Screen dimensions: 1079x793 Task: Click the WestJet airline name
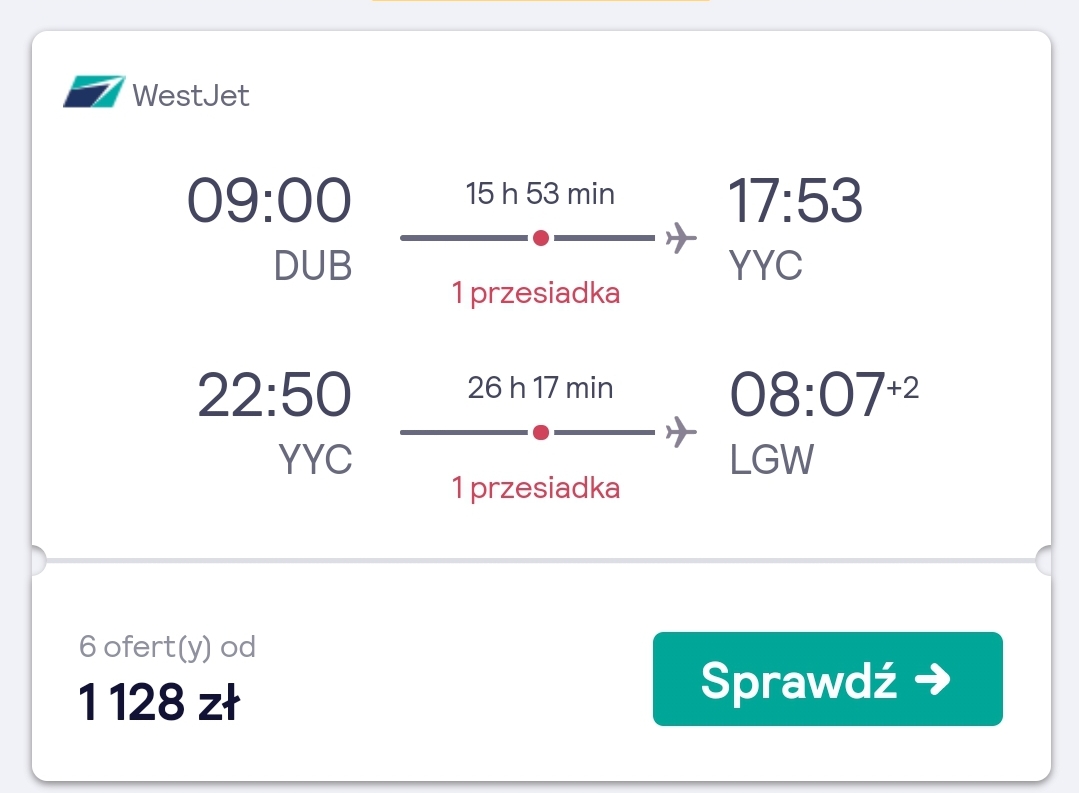pyautogui.click(x=191, y=95)
